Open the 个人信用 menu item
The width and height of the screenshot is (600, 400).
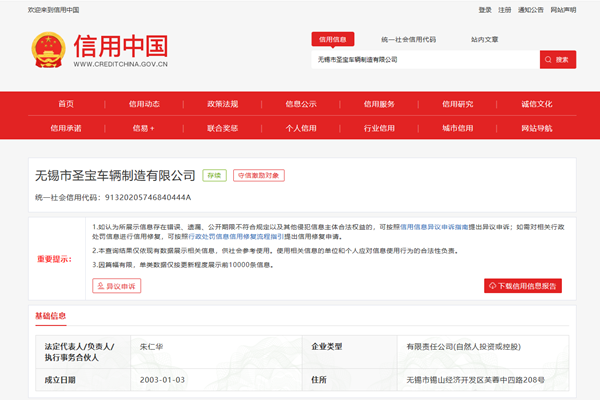pos(301,128)
